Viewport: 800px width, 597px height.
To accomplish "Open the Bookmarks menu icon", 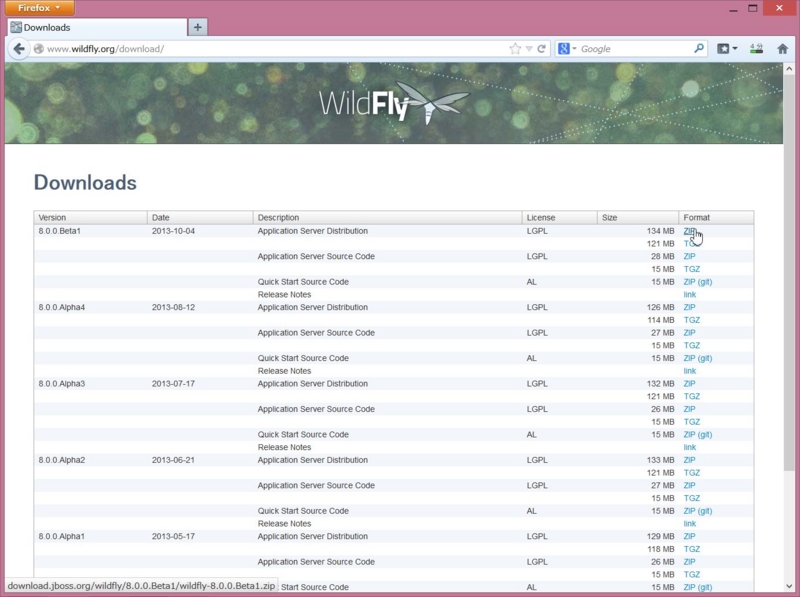I will pos(723,48).
